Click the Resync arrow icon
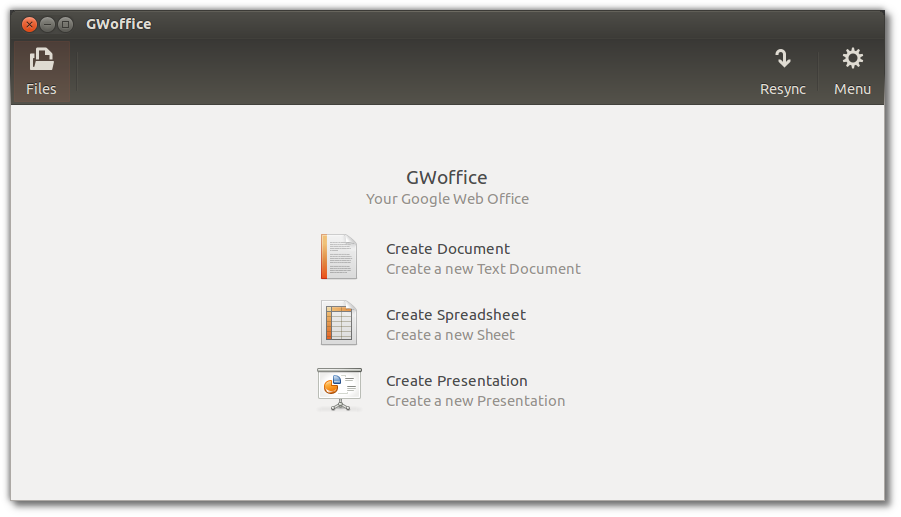 783,59
